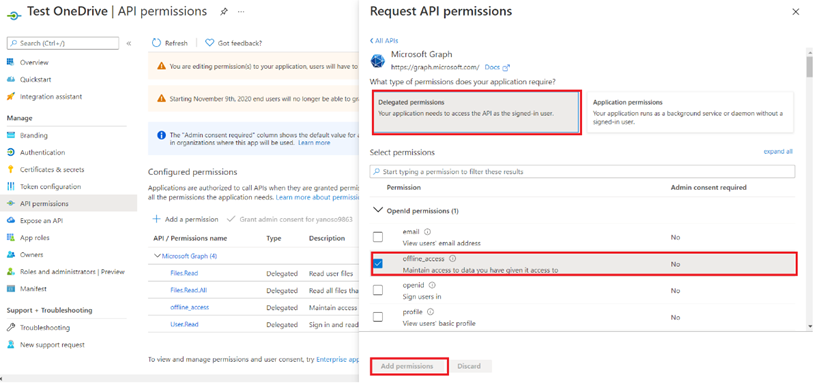Click the more options ellipsis in header
The width and height of the screenshot is (825, 391).
click(x=241, y=12)
